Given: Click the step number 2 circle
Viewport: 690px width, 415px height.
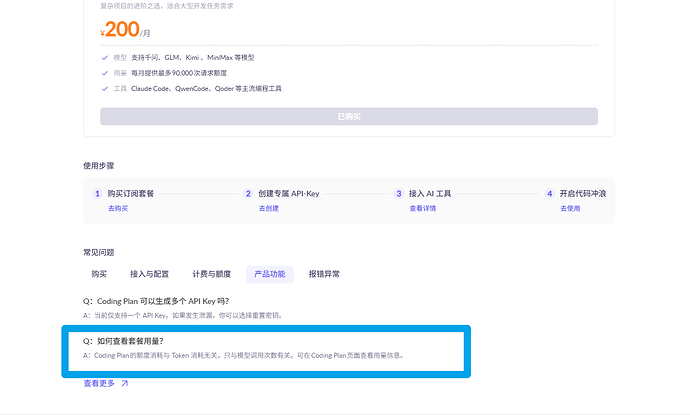Looking at the screenshot, I should 248,194.
